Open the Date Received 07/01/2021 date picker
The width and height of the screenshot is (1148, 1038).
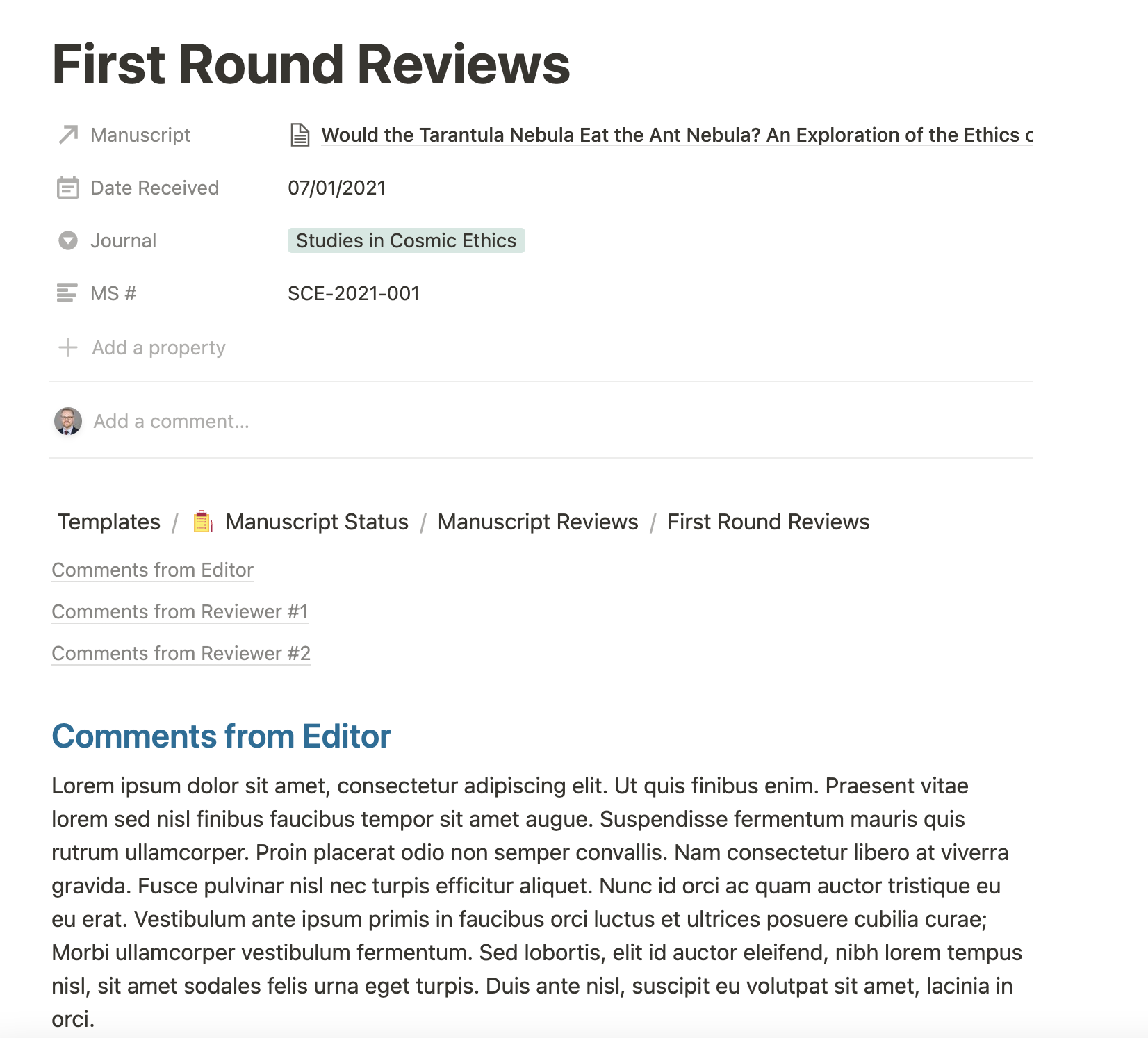click(x=337, y=188)
